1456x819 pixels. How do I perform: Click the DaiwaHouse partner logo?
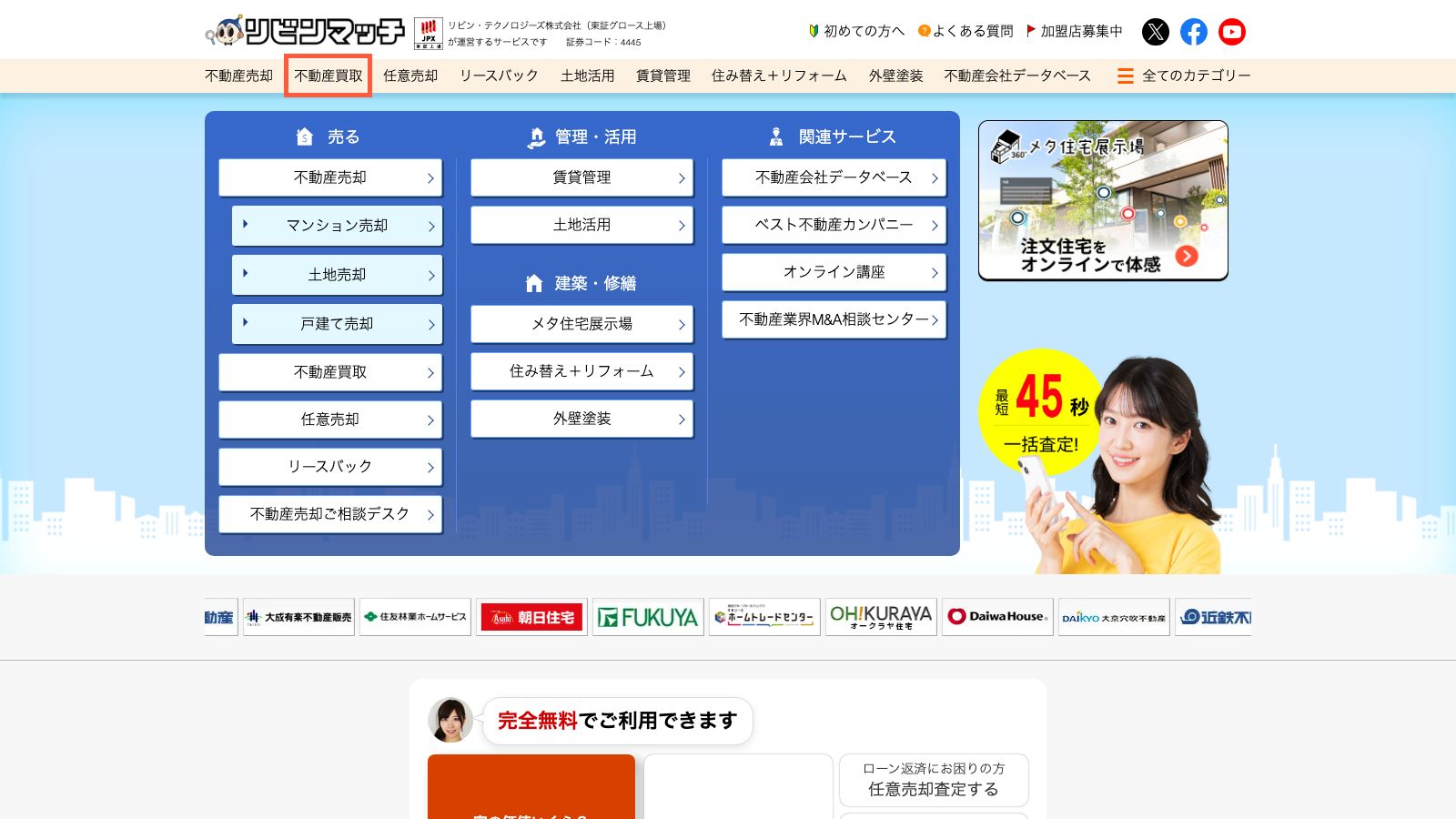997,617
